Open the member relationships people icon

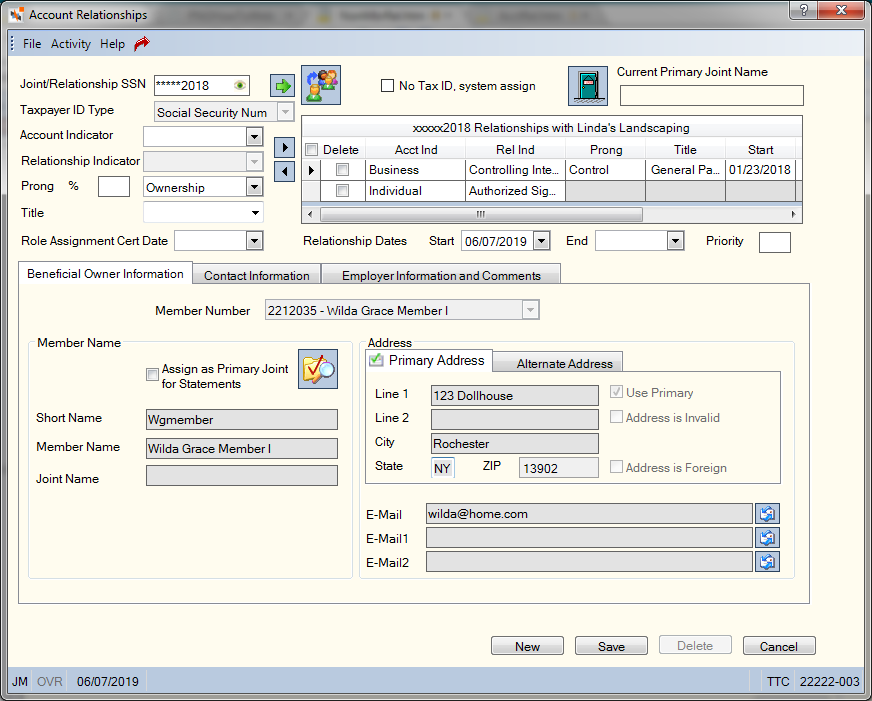[321, 85]
